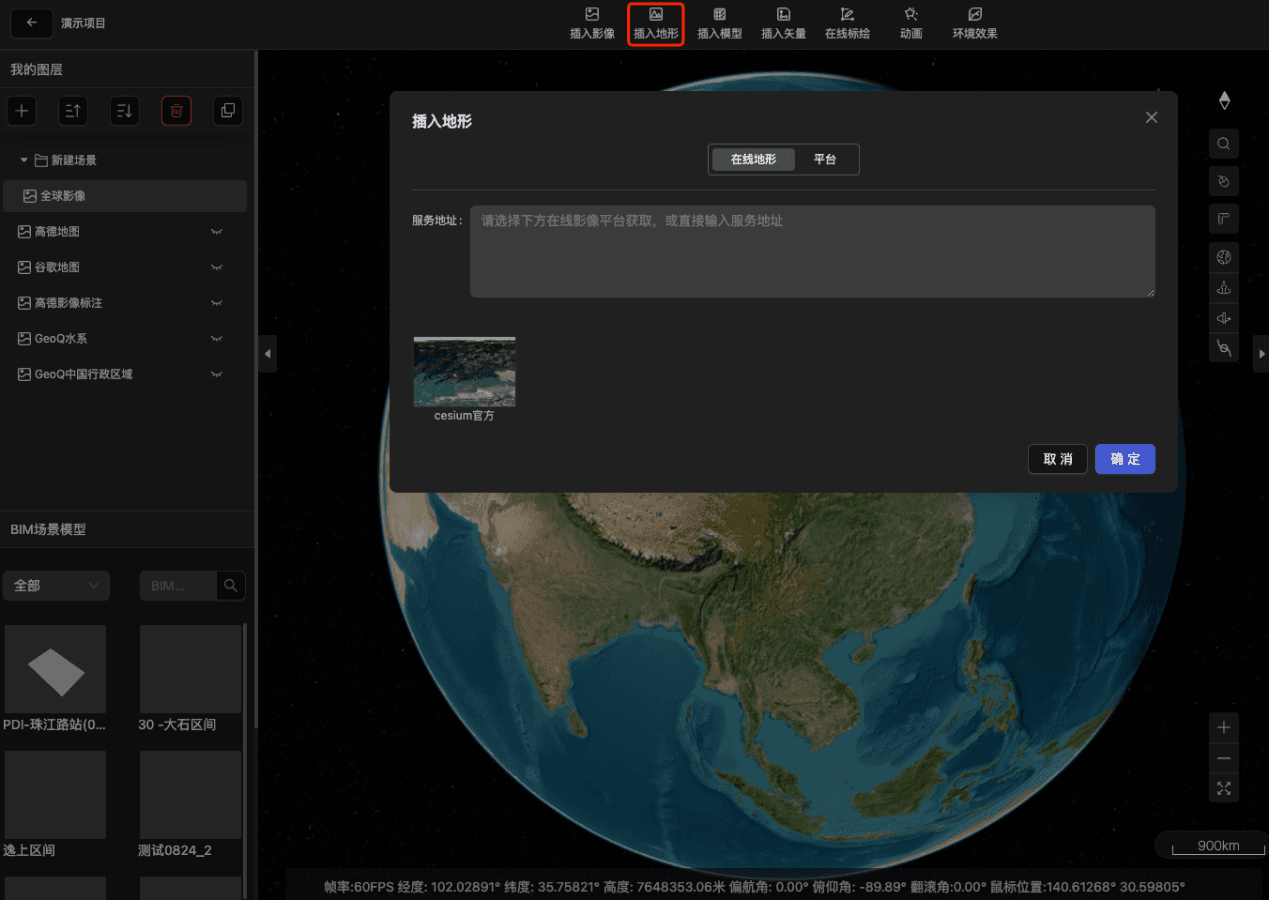Collapse the left panel with arrow handle

(x=267, y=354)
